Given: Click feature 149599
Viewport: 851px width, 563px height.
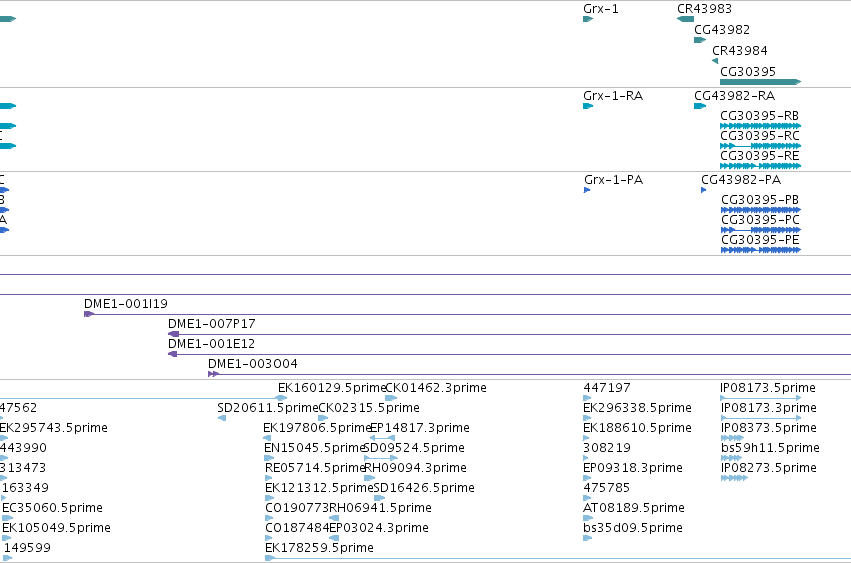Looking at the screenshot, I should tap(7, 558).
